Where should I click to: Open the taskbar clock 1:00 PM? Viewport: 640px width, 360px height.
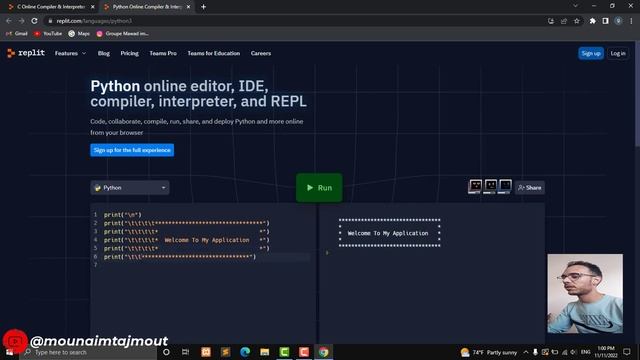606,352
